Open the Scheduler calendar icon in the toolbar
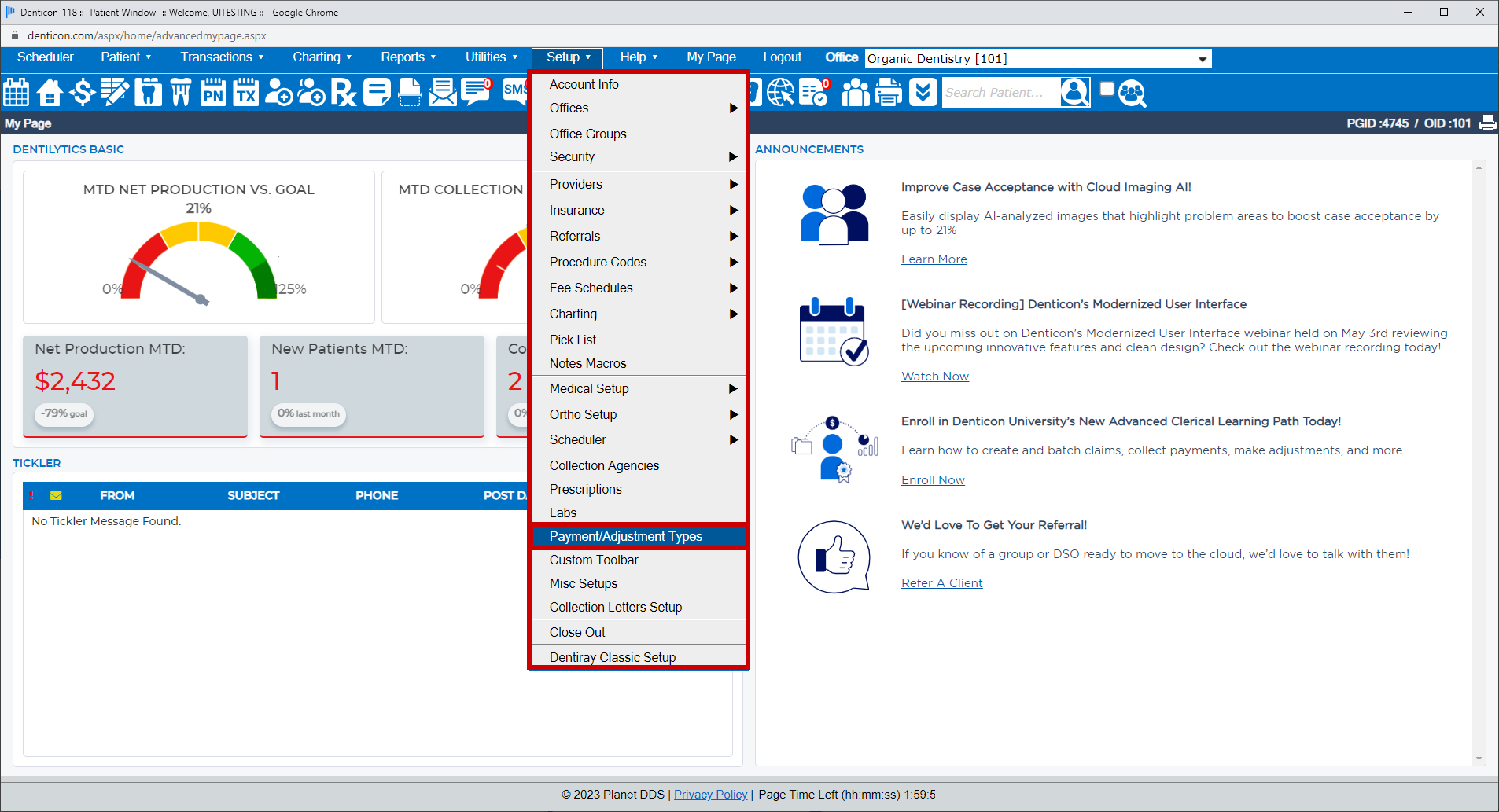Viewport: 1499px width, 812px height. 16,92
